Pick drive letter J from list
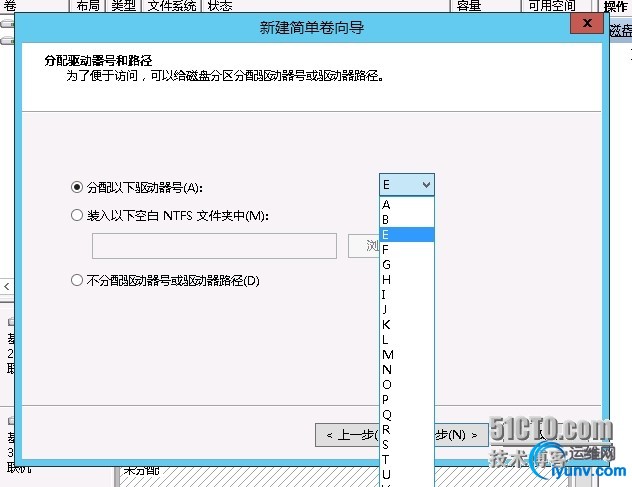 coord(407,309)
